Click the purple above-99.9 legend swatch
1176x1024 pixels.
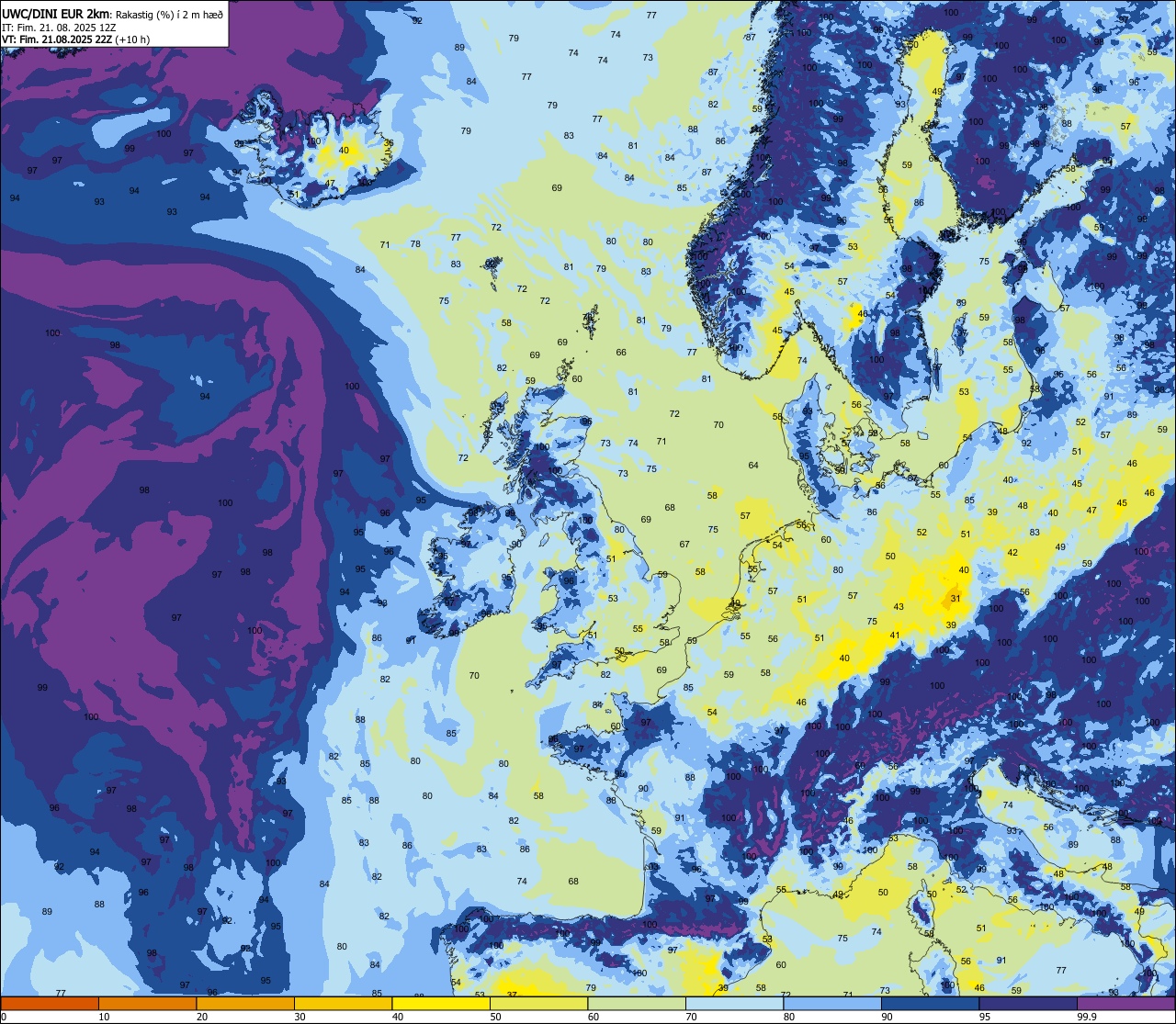coord(1125,1003)
